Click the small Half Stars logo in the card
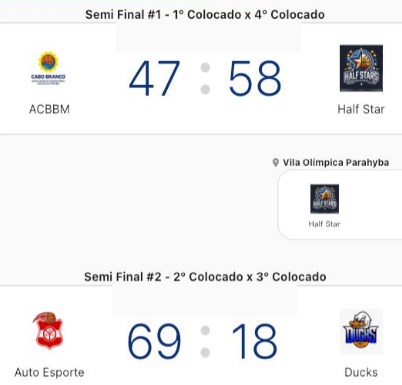Screen dimensions: 402x385 click(324, 199)
